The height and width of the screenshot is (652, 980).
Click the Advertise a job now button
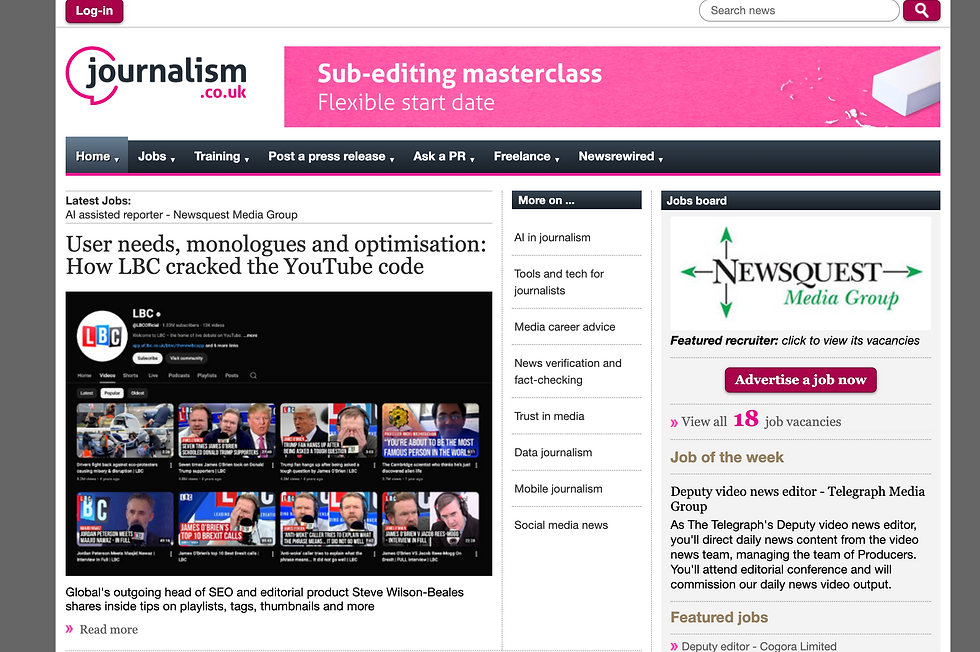click(x=801, y=379)
